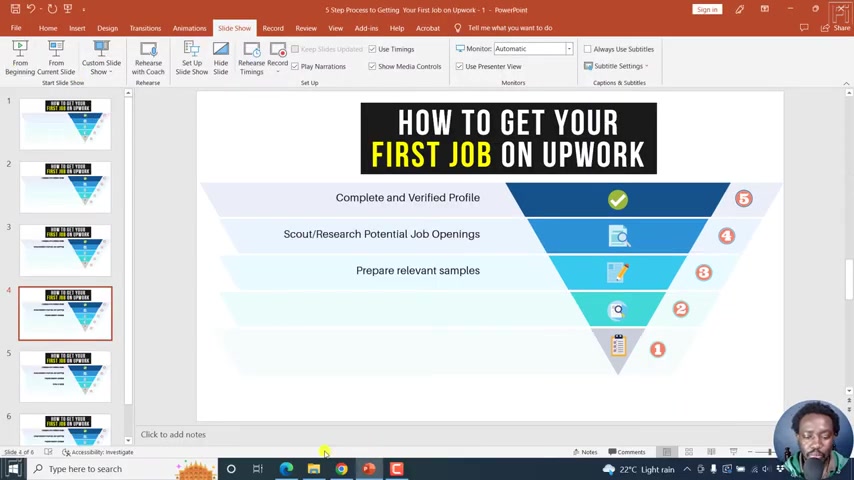Screen dimensions: 854x480
Task: Select slide 1 thumbnail
Action: pos(65,124)
